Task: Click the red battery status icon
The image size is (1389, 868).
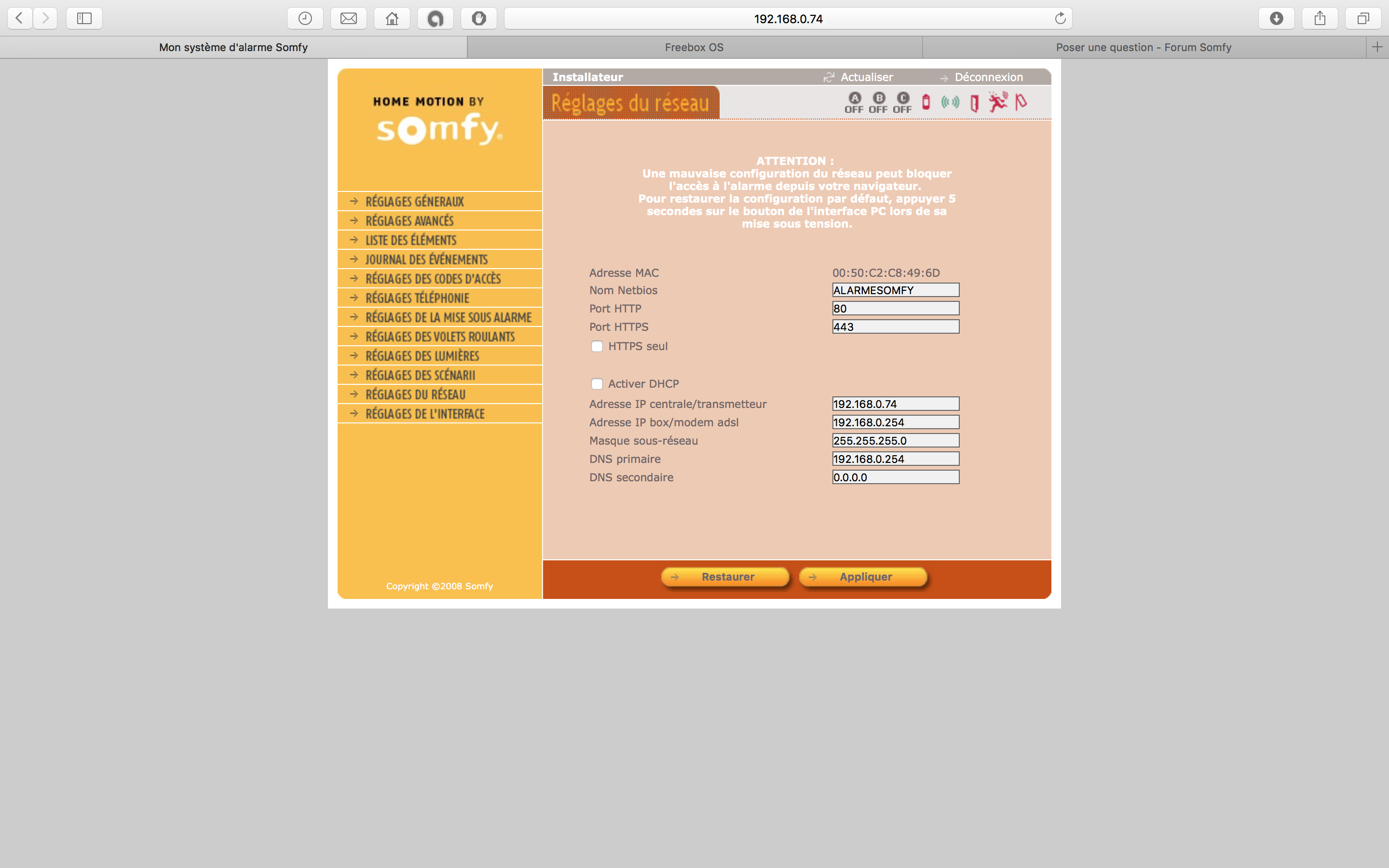Action: pyautogui.click(x=926, y=102)
